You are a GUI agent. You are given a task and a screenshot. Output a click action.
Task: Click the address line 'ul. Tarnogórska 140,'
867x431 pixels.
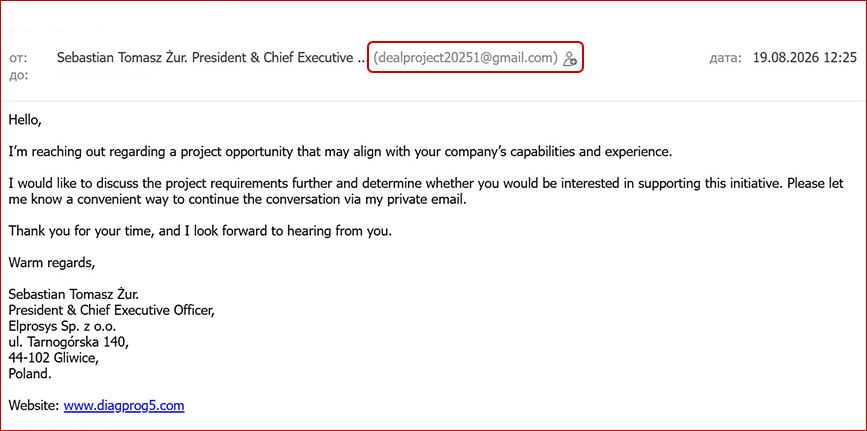69,342
